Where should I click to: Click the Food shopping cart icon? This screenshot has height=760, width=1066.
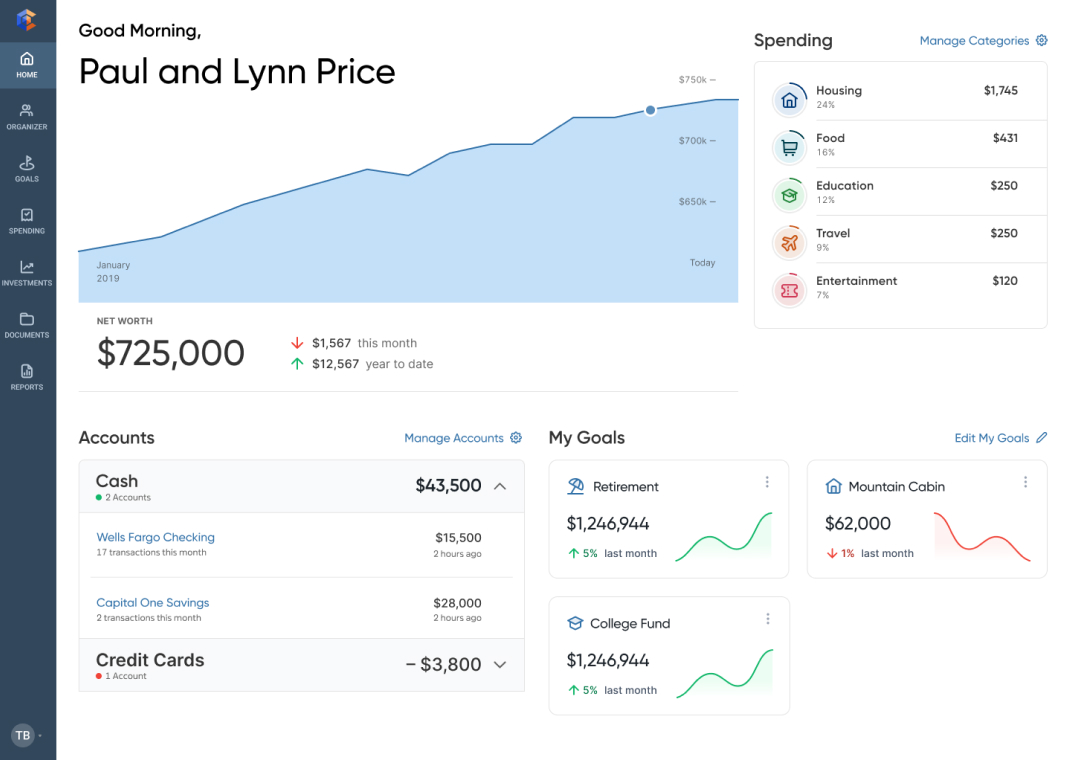coord(789,148)
